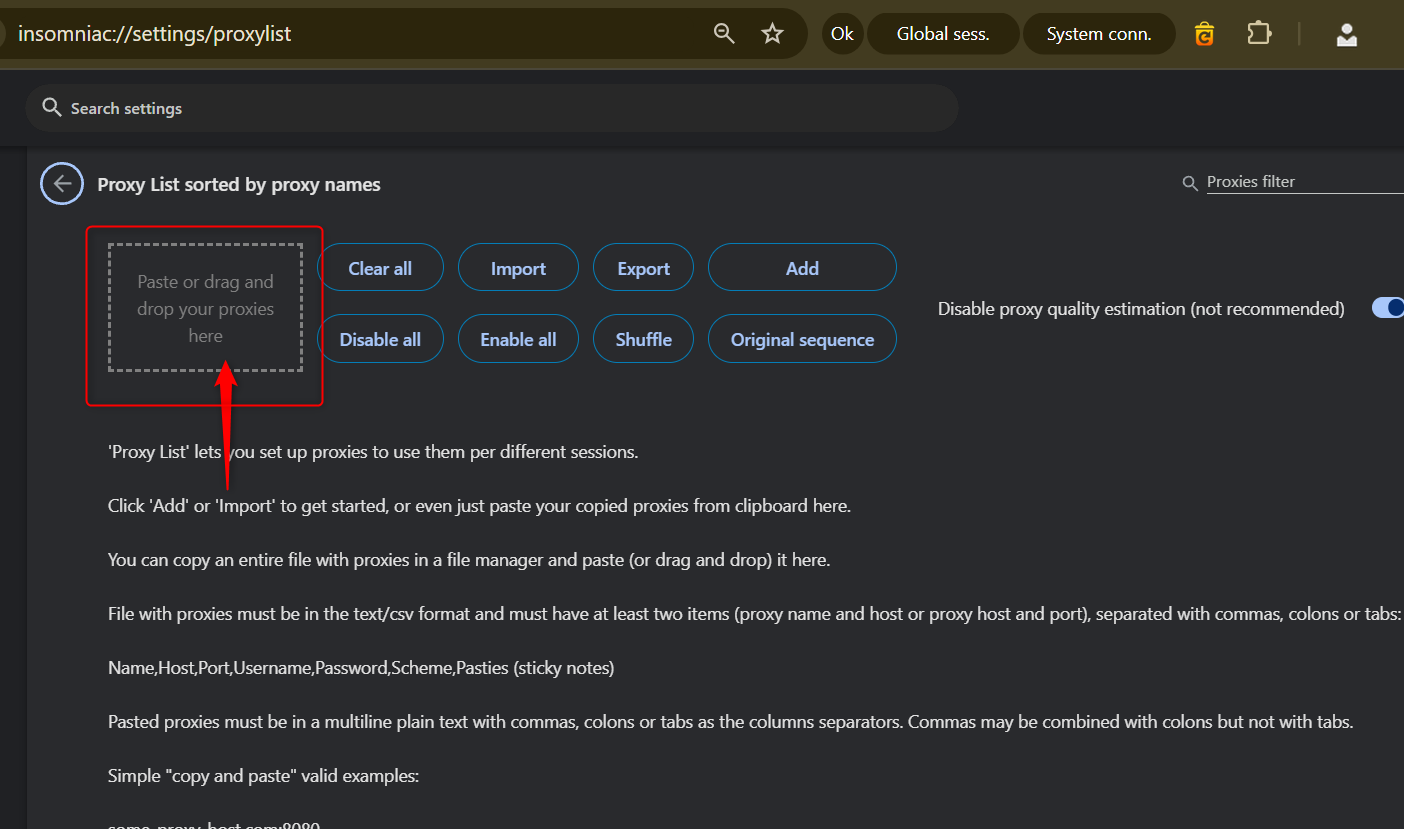Click the Disable all button
Screen dimensions: 1404x829
tap(380, 339)
